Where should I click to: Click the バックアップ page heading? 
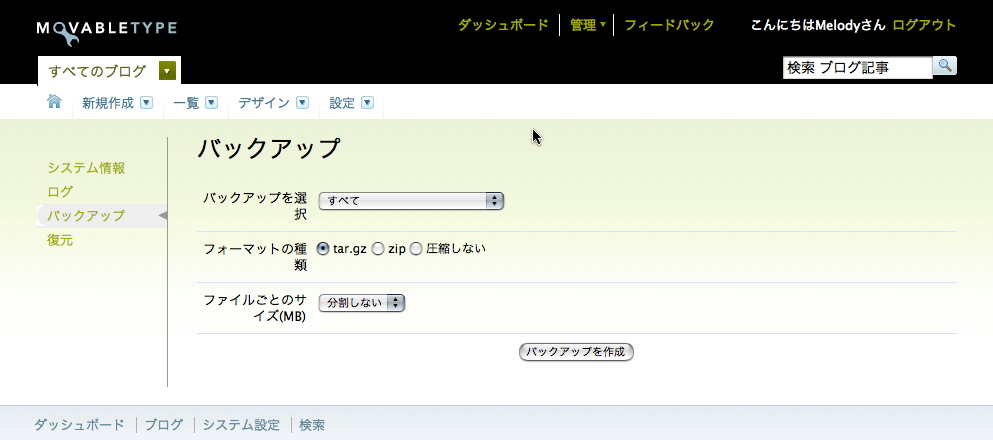269,148
